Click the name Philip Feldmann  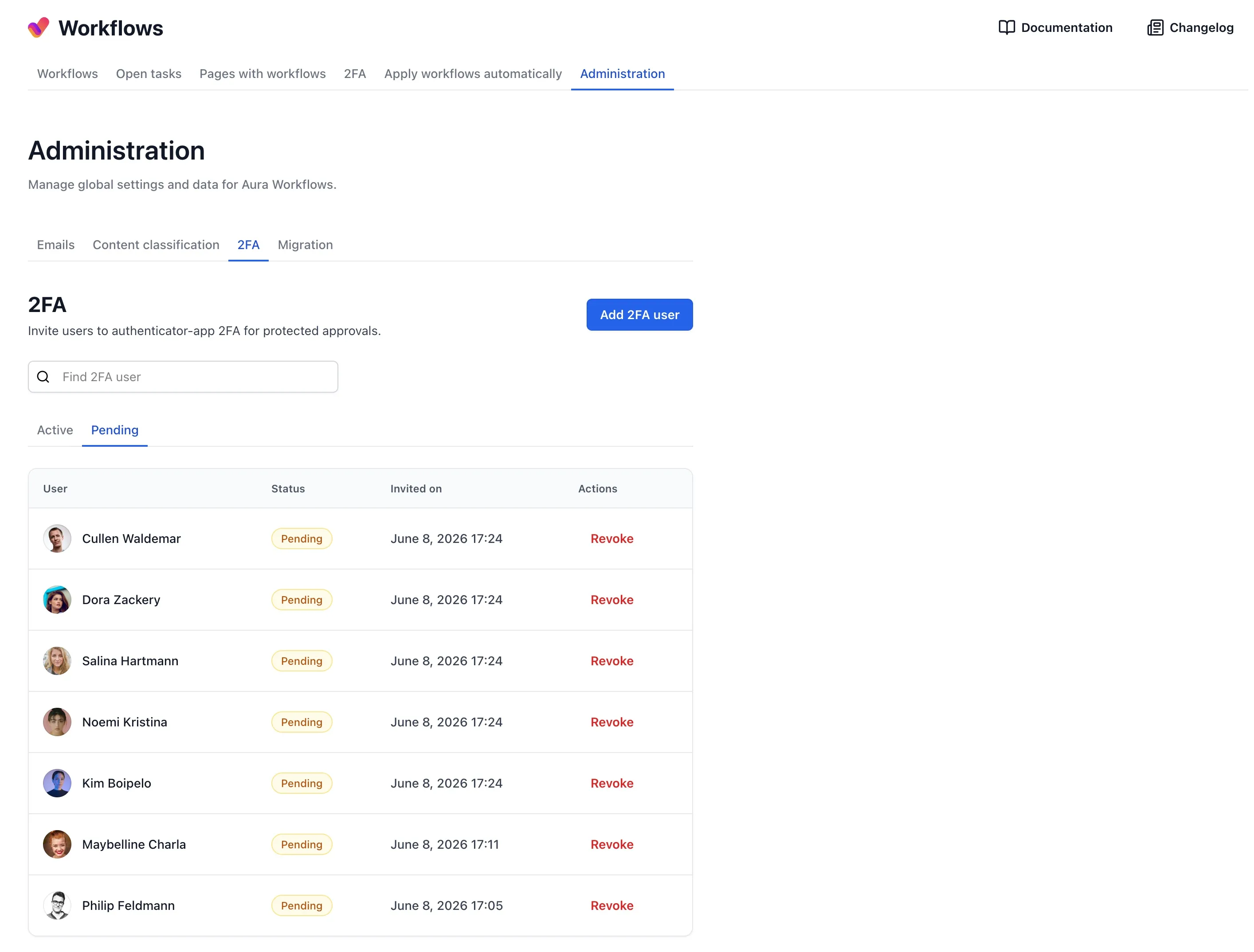(x=129, y=905)
